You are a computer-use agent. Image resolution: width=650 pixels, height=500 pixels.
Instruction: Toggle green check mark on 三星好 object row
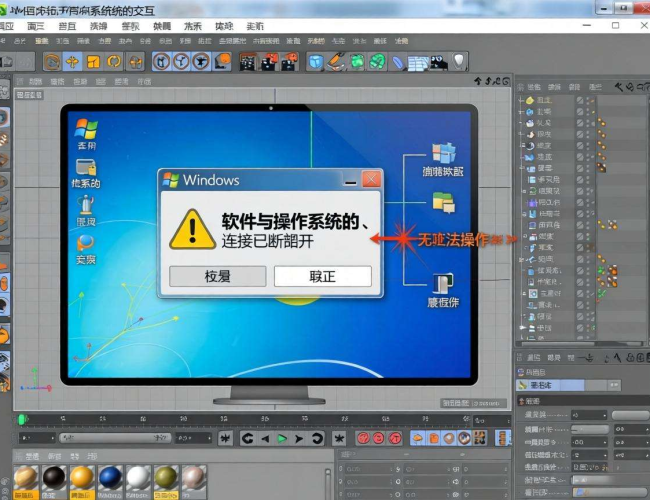(602, 294)
